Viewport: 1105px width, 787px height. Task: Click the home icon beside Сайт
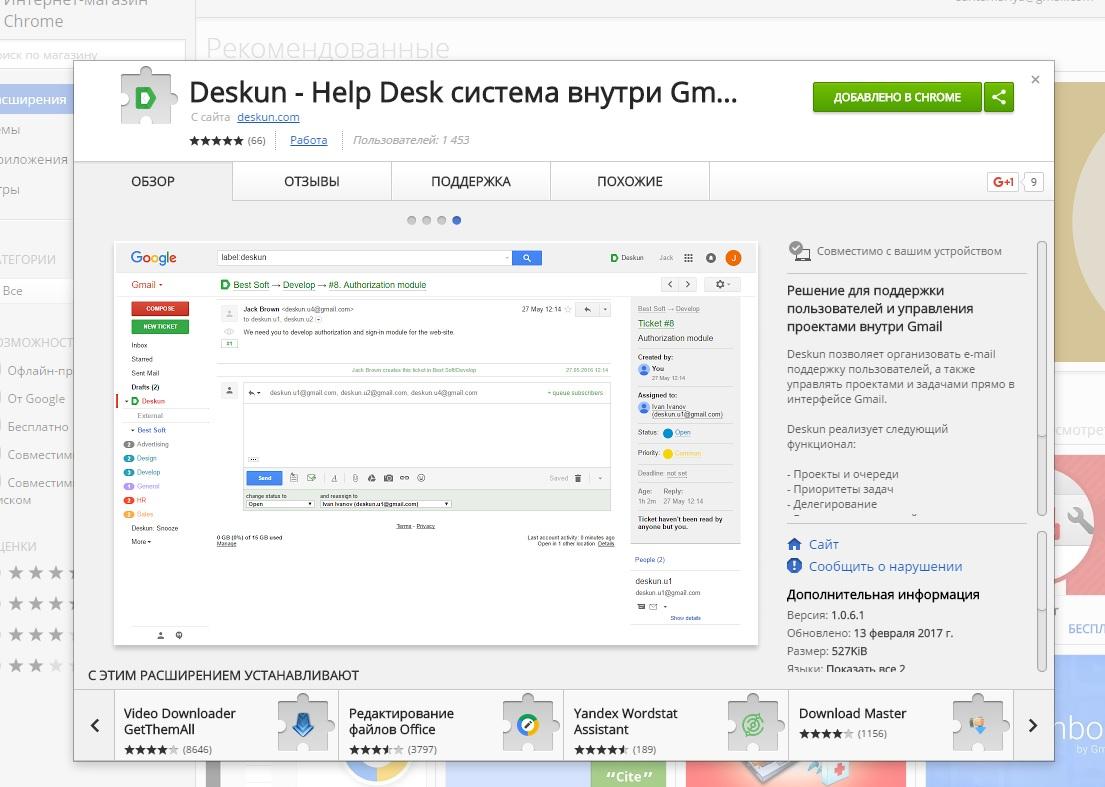(794, 544)
